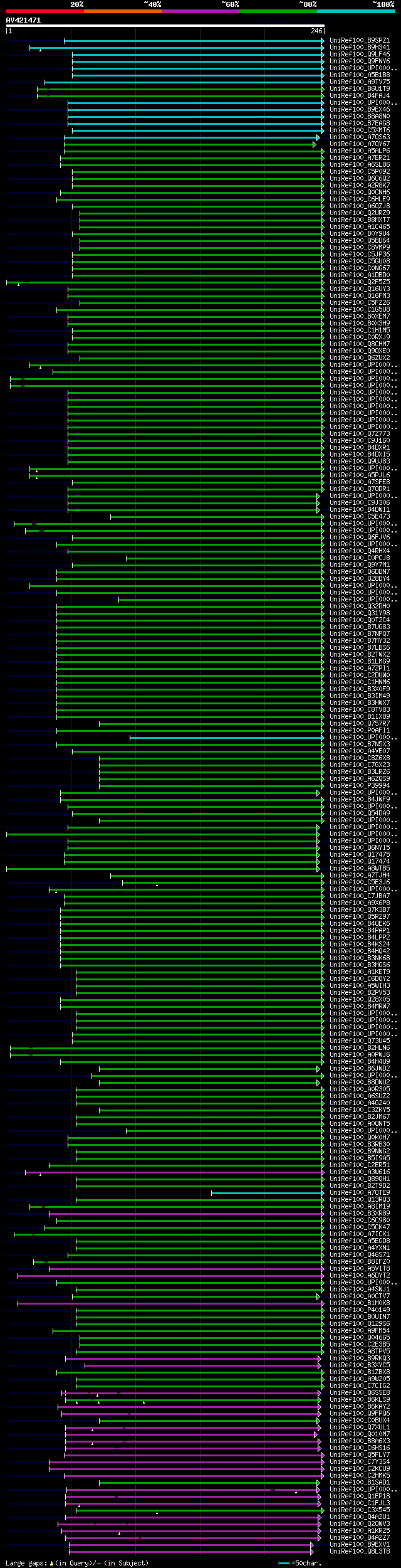Viewport: 401px width, 1568px height.
Task: Click label UniRef100_B1SAD1
Action: click(x=360, y=1483)
